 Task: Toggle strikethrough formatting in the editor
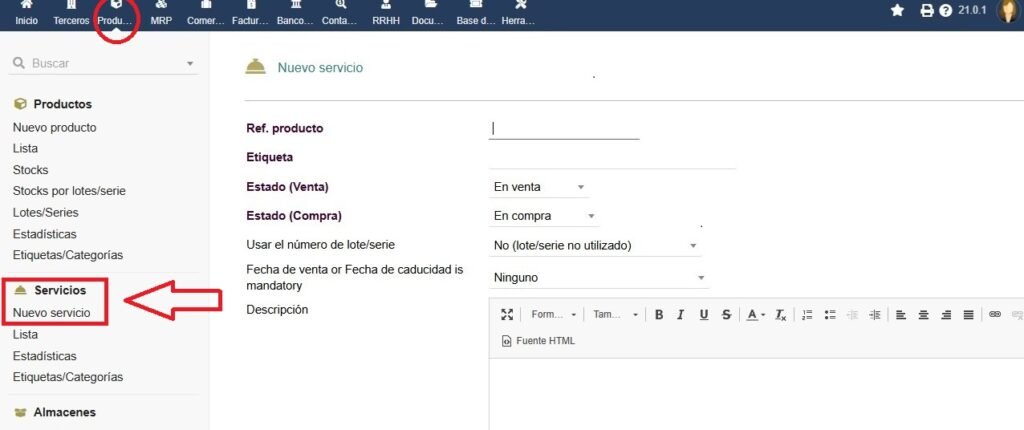pyautogui.click(x=726, y=314)
